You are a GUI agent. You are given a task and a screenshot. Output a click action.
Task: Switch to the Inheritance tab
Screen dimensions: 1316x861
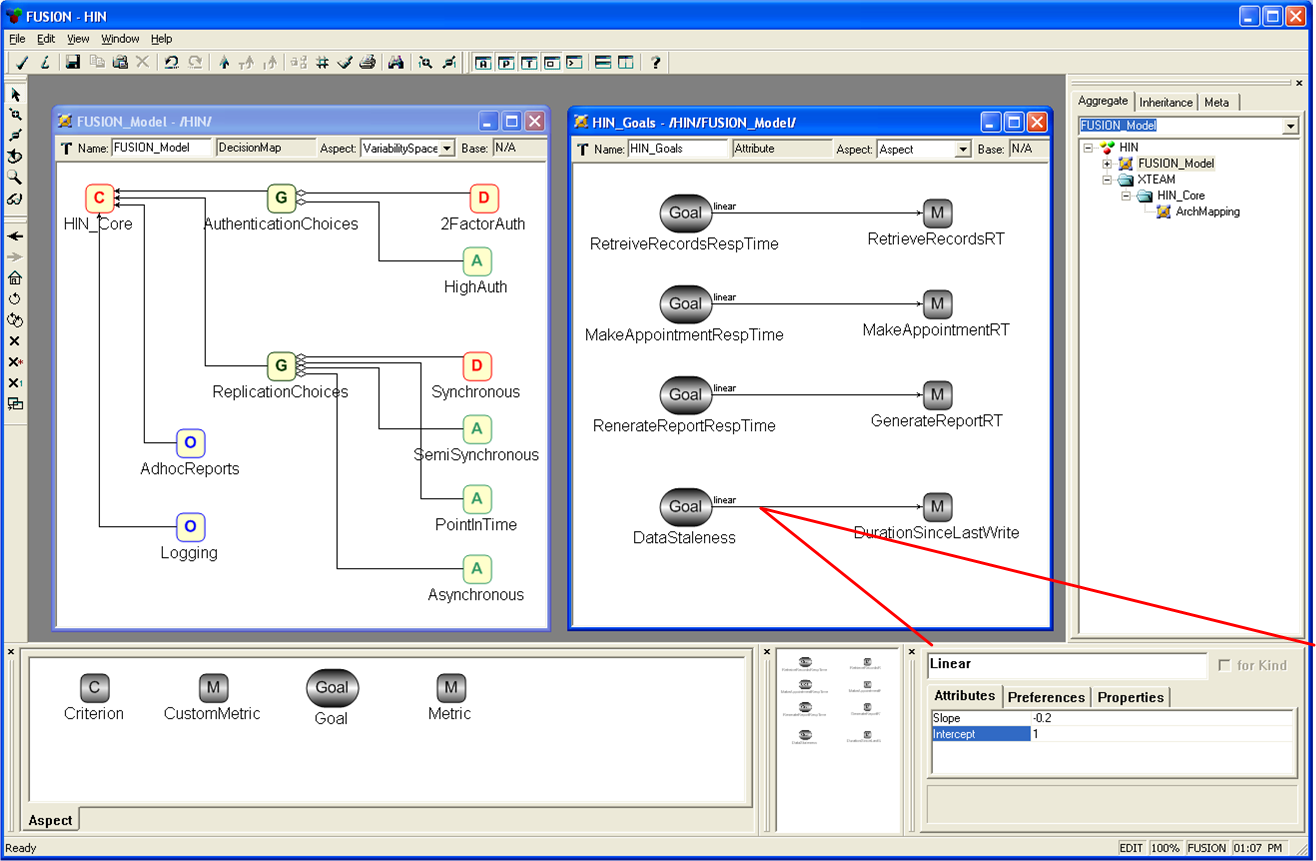click(x=1166, y=102)
